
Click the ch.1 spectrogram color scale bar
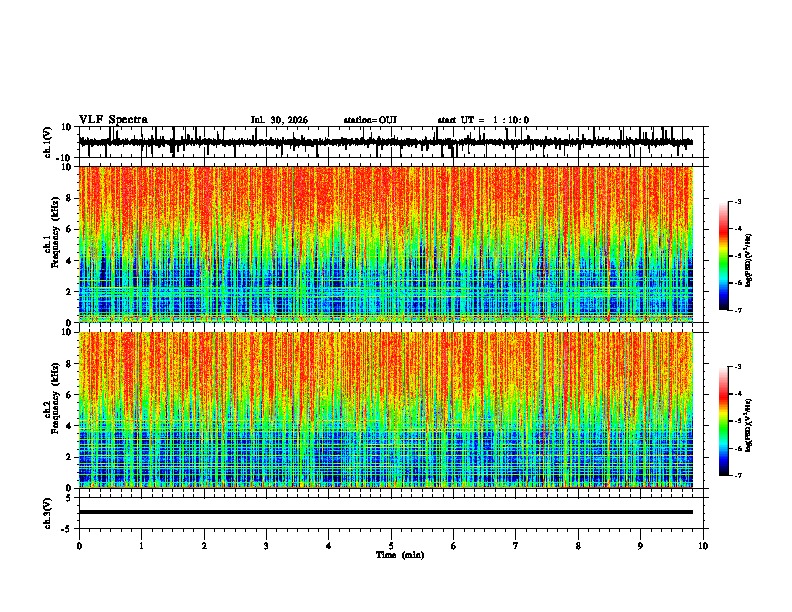click(x=724, y=256)
